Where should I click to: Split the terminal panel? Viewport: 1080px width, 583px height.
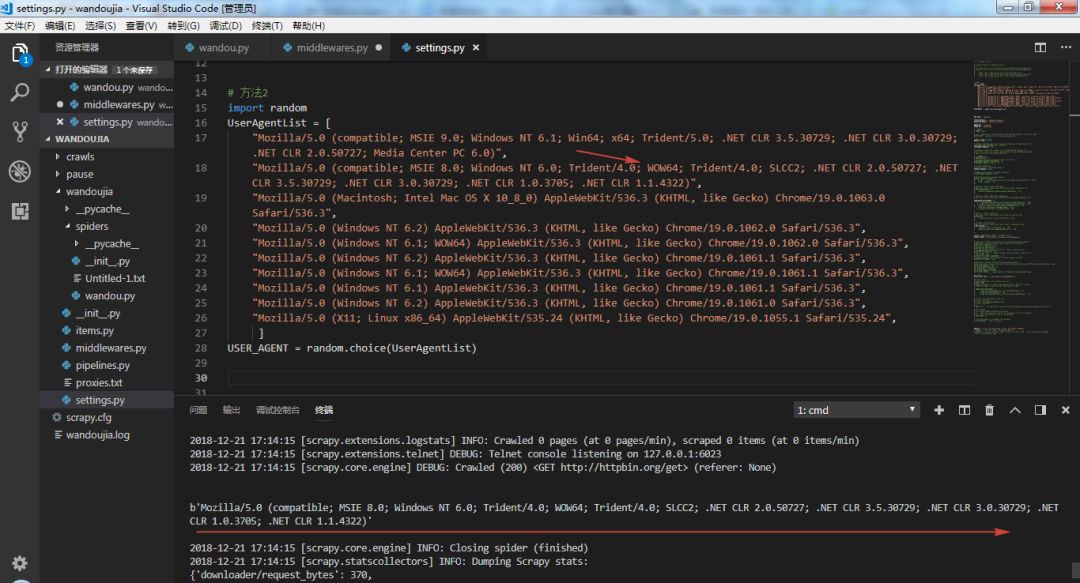pyautogui.click(x=964, y=410)
